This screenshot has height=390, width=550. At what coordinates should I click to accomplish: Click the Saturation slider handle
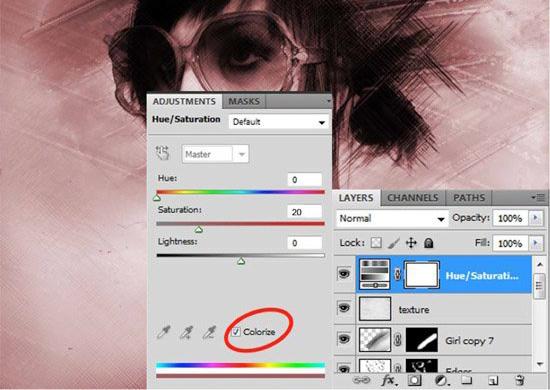tap(199, 230)
